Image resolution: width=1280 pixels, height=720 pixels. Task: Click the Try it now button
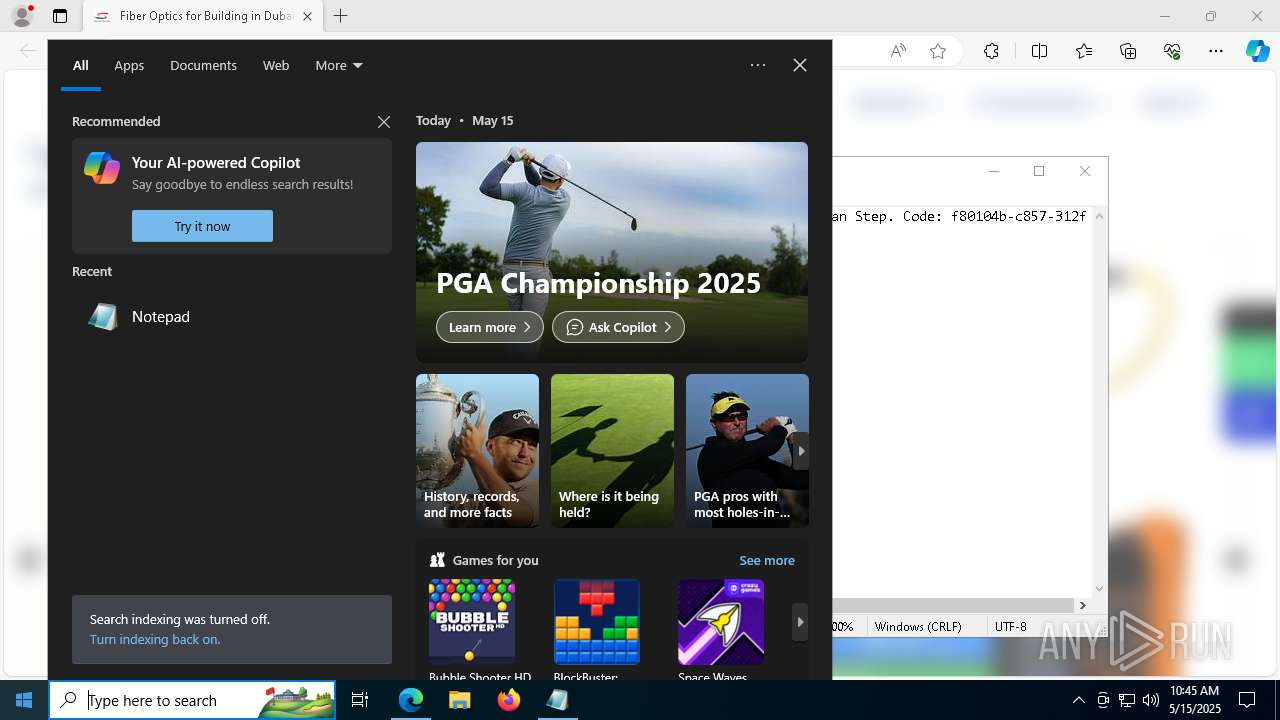(202, 226)
